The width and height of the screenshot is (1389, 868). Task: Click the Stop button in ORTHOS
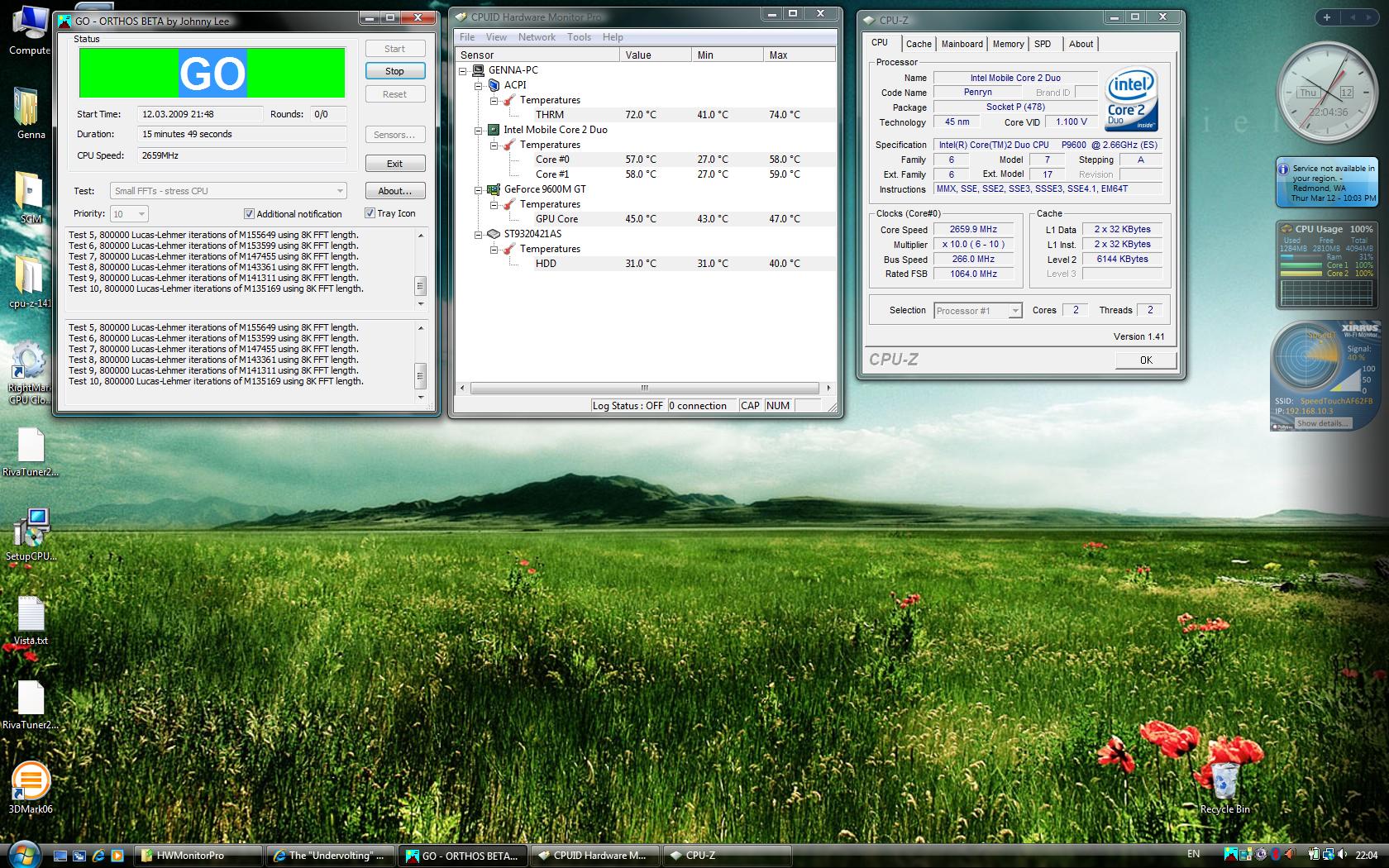(x=395, y=71)
